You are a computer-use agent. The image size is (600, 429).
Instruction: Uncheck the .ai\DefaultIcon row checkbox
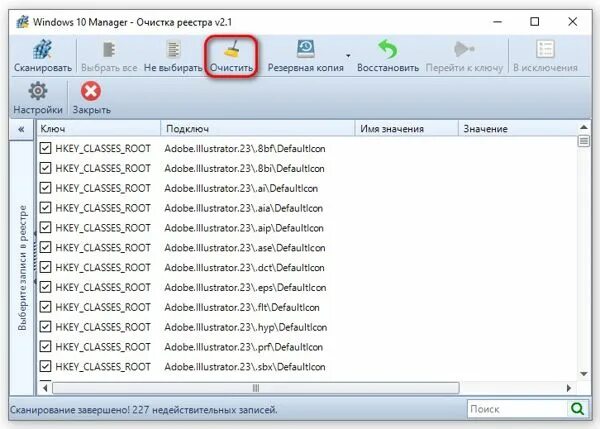click(45, 188)
